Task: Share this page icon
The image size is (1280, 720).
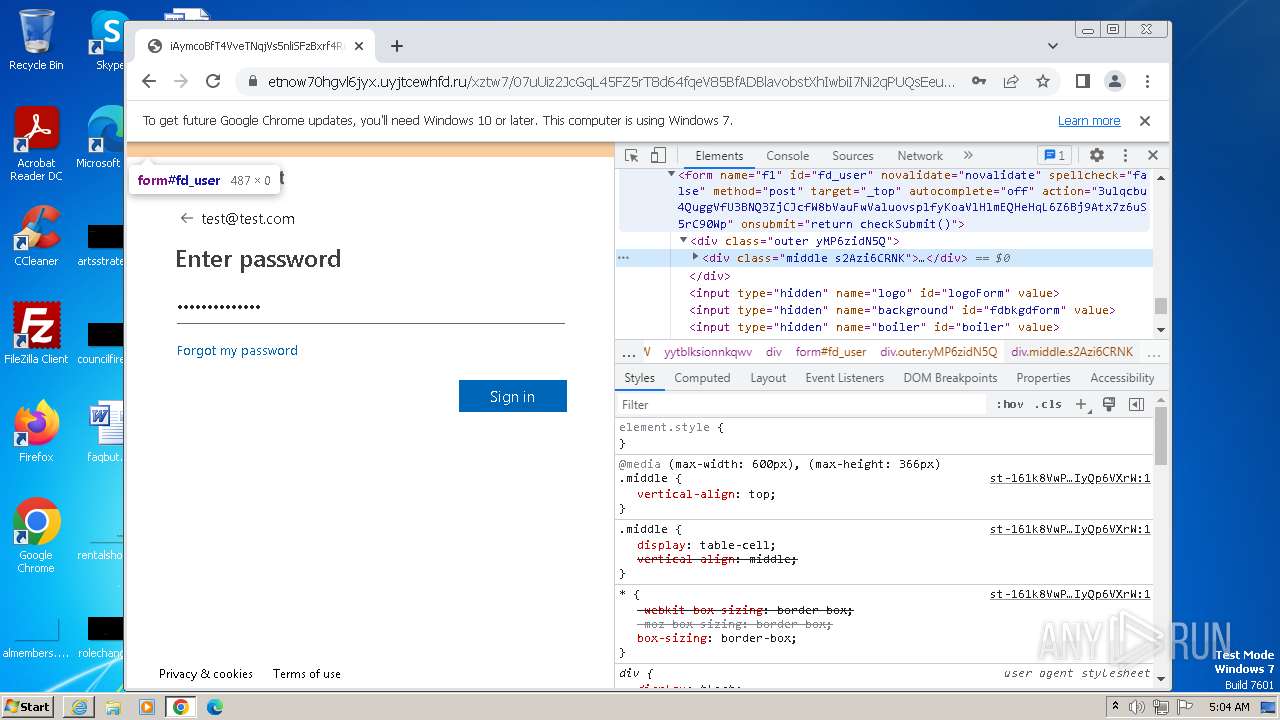Action: pos(1011,81)
